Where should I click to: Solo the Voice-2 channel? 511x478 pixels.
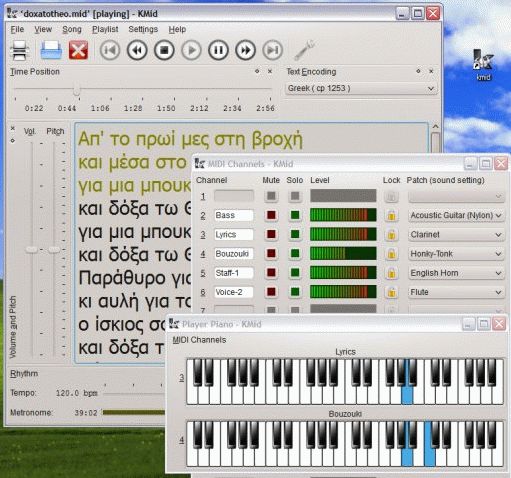[295, 292]
